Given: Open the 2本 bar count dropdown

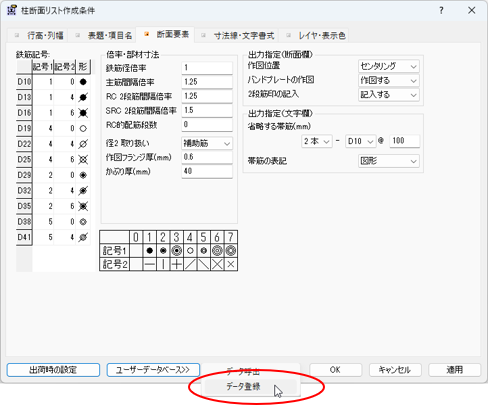Looking at the screenshot, I should pos(317,141).
